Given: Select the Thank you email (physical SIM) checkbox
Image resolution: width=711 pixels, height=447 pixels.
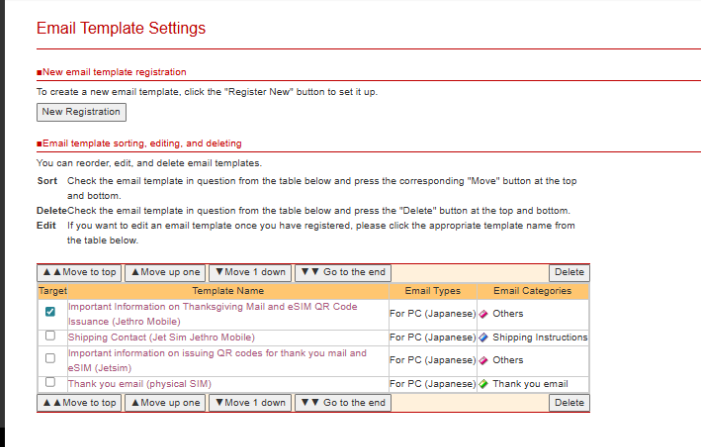Looking at the screenshot, I should click(50, 383).
